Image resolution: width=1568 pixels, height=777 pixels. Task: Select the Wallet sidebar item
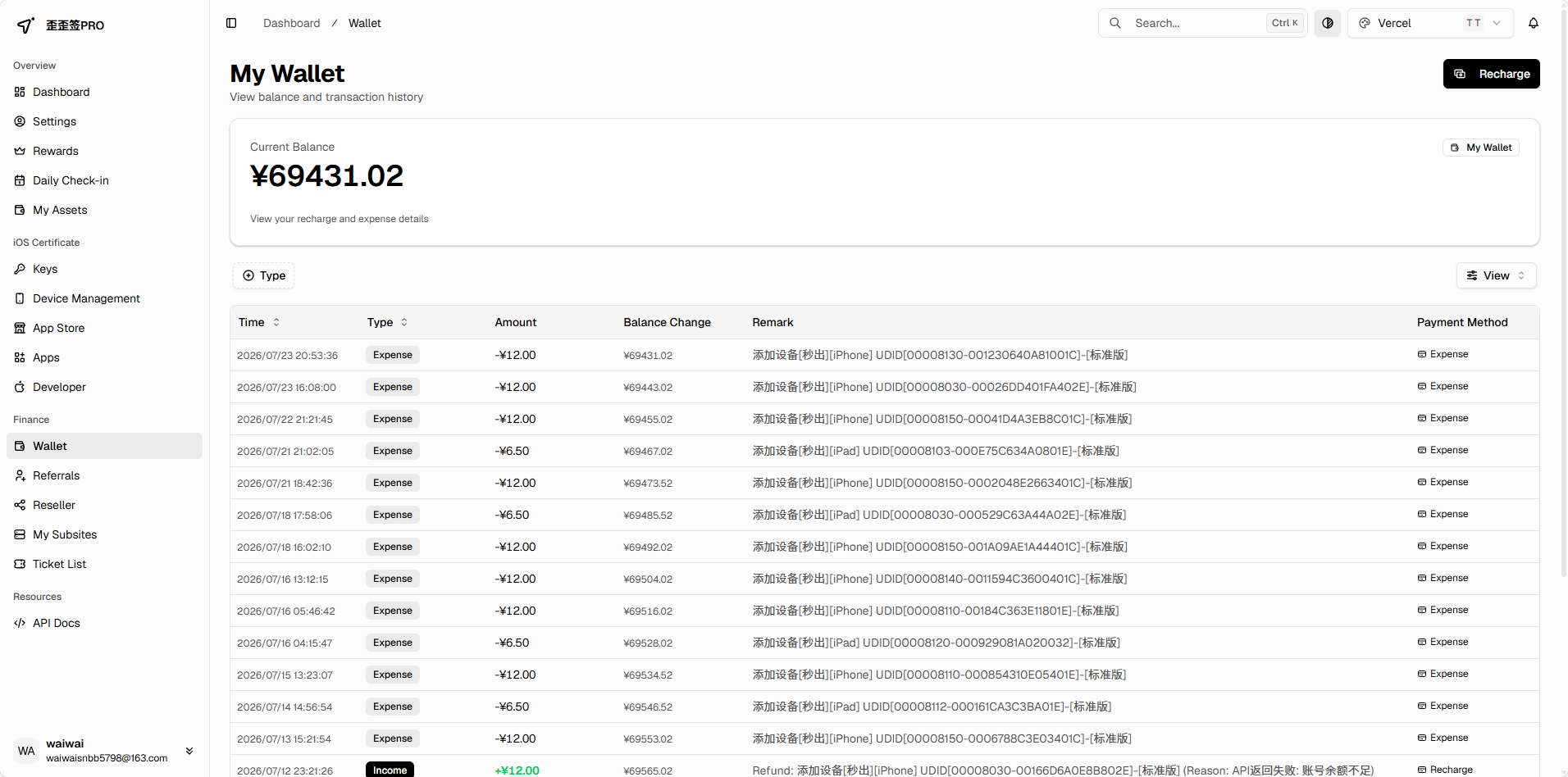(104, 446)
